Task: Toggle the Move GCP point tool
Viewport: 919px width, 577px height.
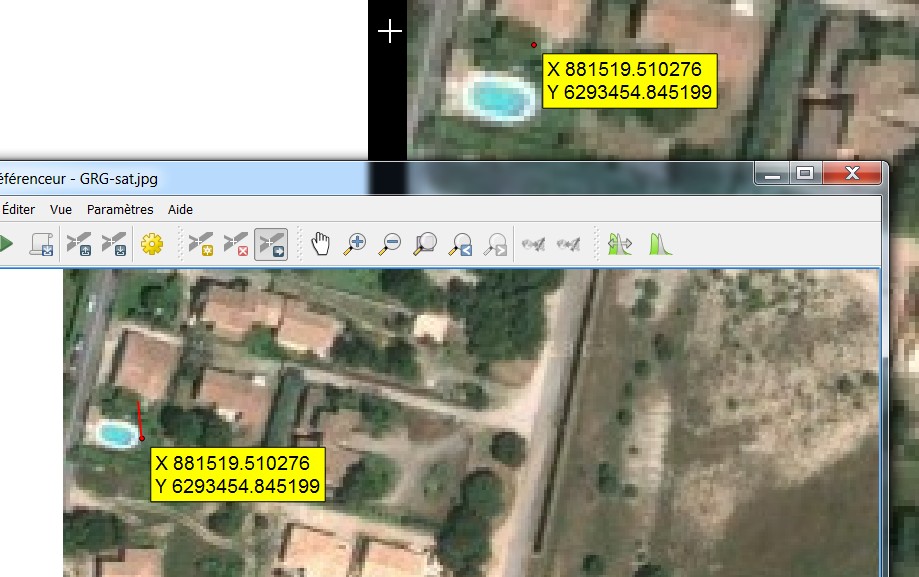Action: [271, 244]
